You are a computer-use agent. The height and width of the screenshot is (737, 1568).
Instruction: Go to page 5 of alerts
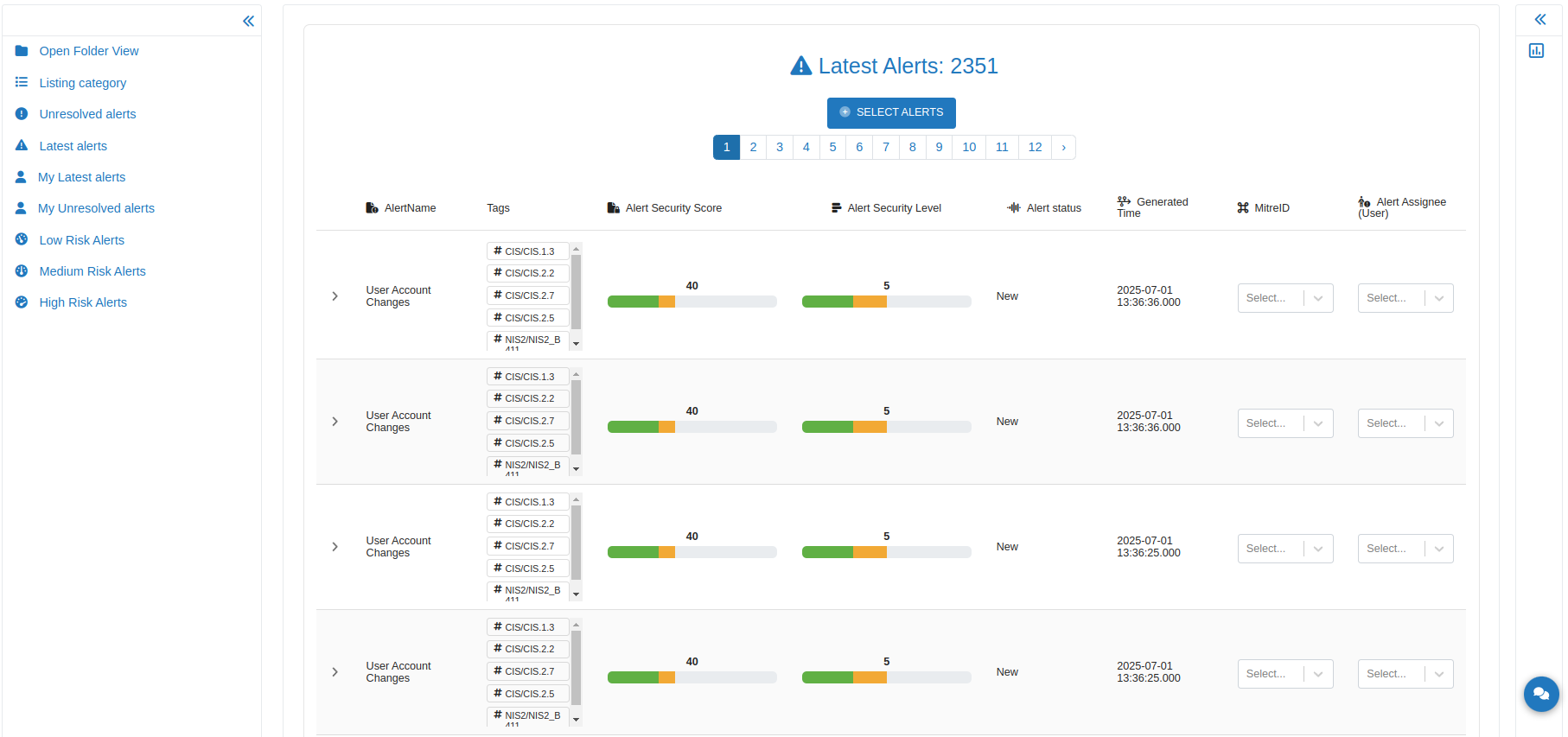tap(832, 147)
